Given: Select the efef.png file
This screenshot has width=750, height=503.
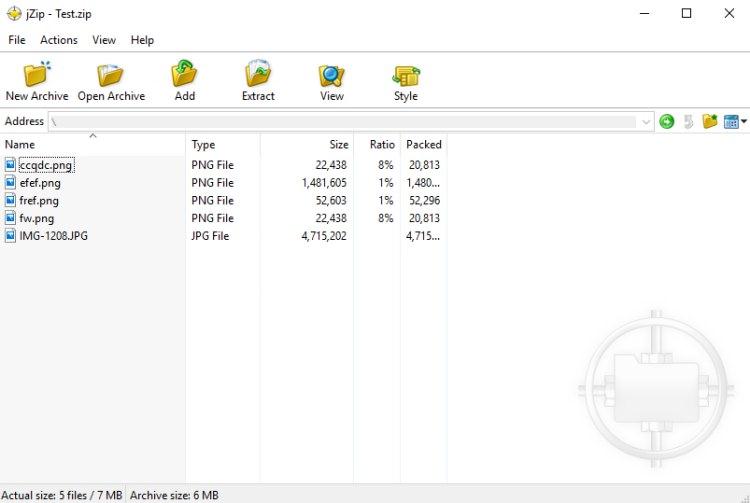Looking at the screenshot, I should pyautogui.click(x=40, y=183).
